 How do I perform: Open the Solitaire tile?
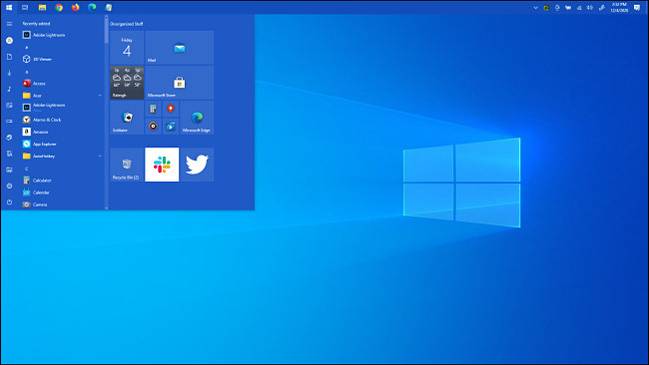[x=127, y=118]
